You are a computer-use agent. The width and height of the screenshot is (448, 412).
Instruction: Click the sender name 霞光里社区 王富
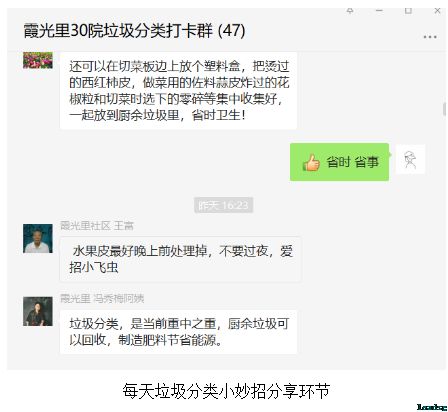(97, 226)
